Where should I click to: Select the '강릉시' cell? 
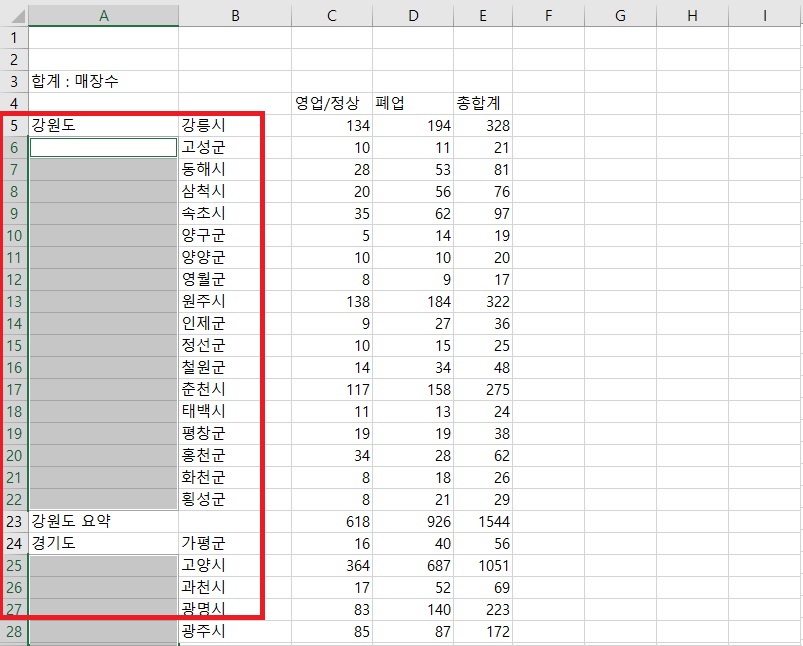pyautogui.click(x=235, y=126)
